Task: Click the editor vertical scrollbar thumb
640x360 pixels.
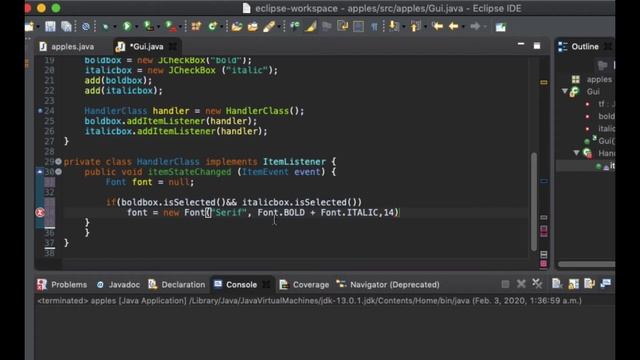Action: coord(534,202)
